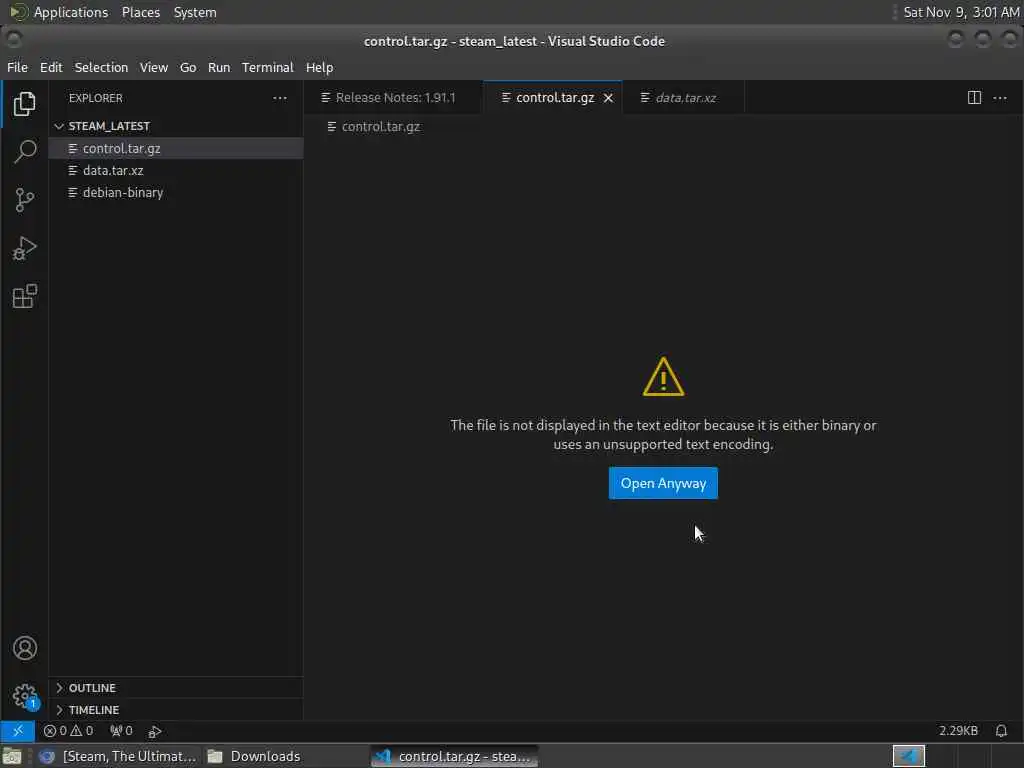
Task: Open the remote window indicator in status bar
Action: [x=18, y=731]
